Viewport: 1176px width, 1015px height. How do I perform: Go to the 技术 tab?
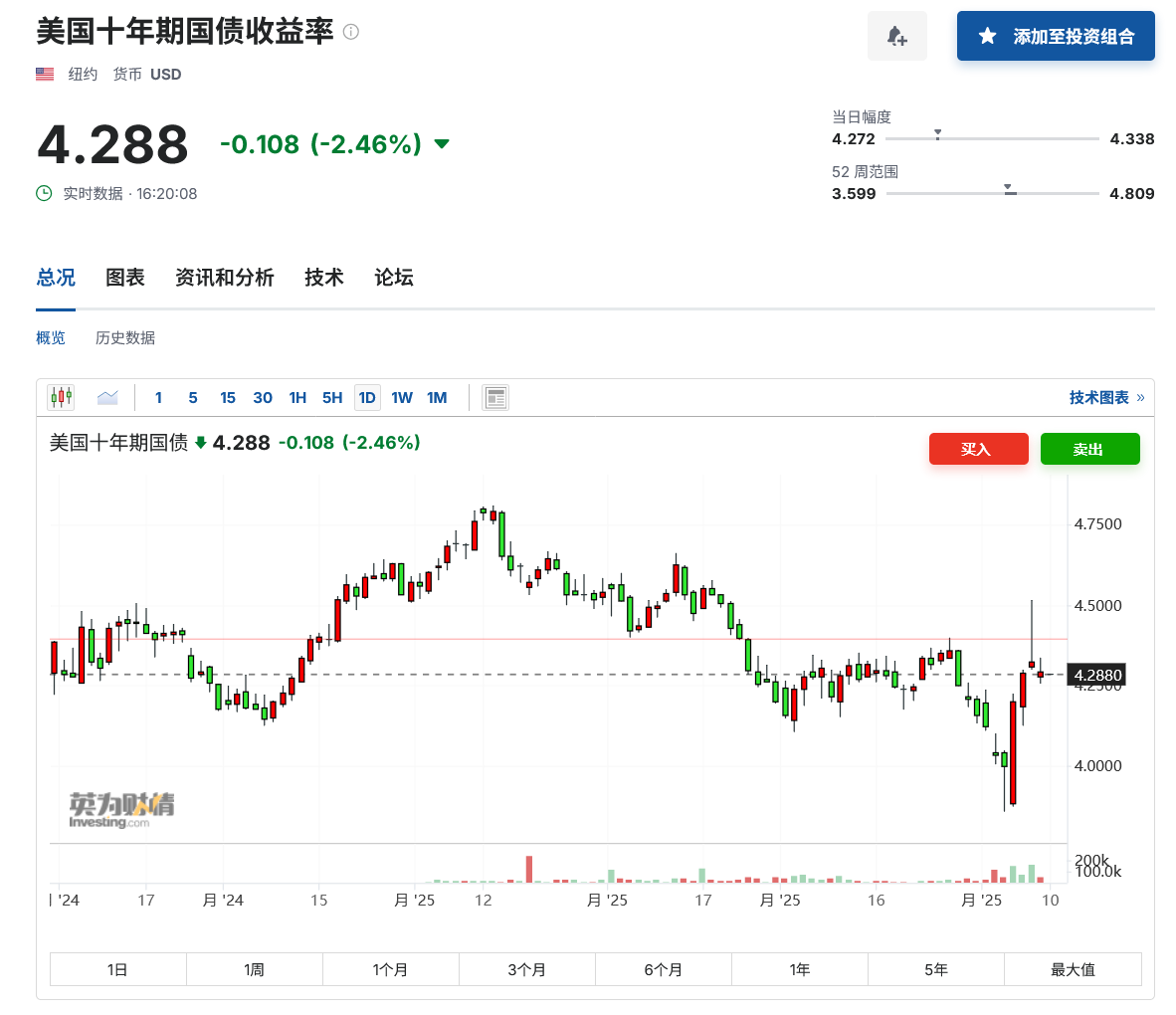pos(324,278)
